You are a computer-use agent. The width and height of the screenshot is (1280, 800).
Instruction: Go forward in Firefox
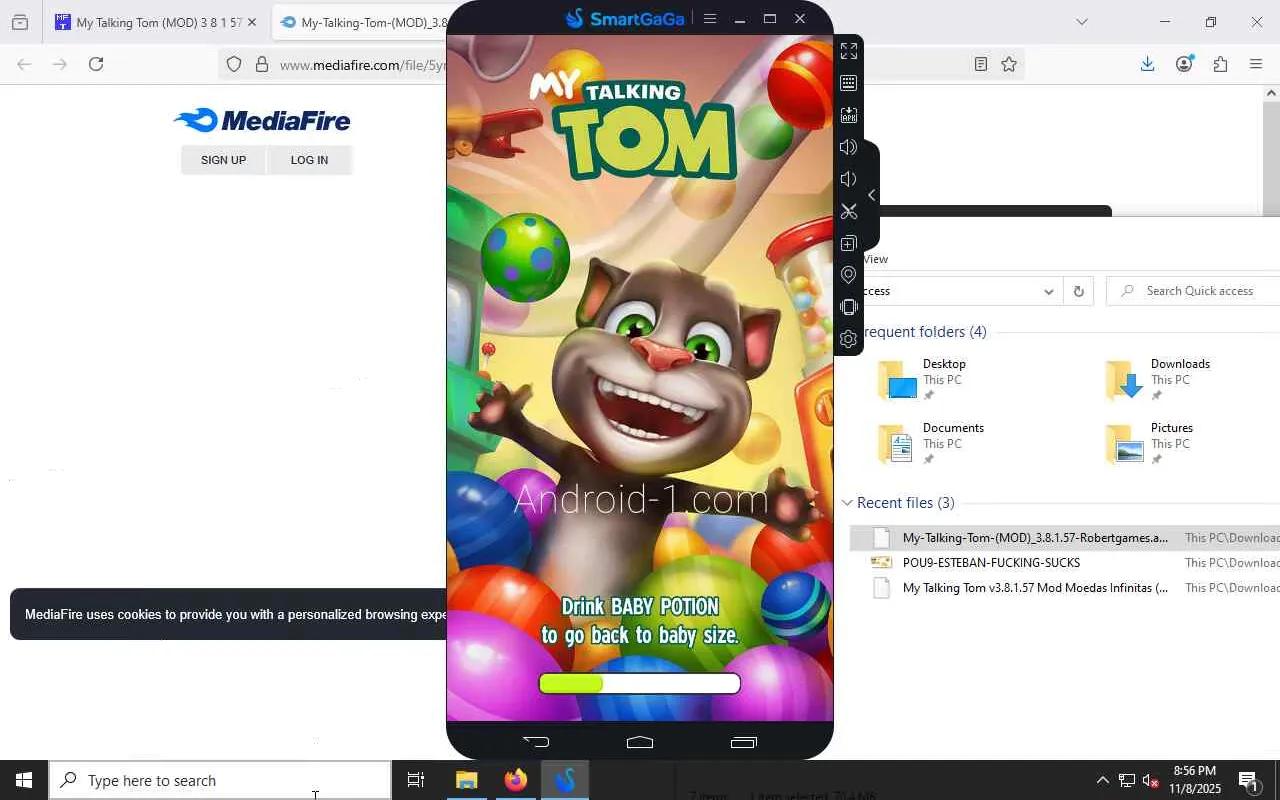click(60, 64)
